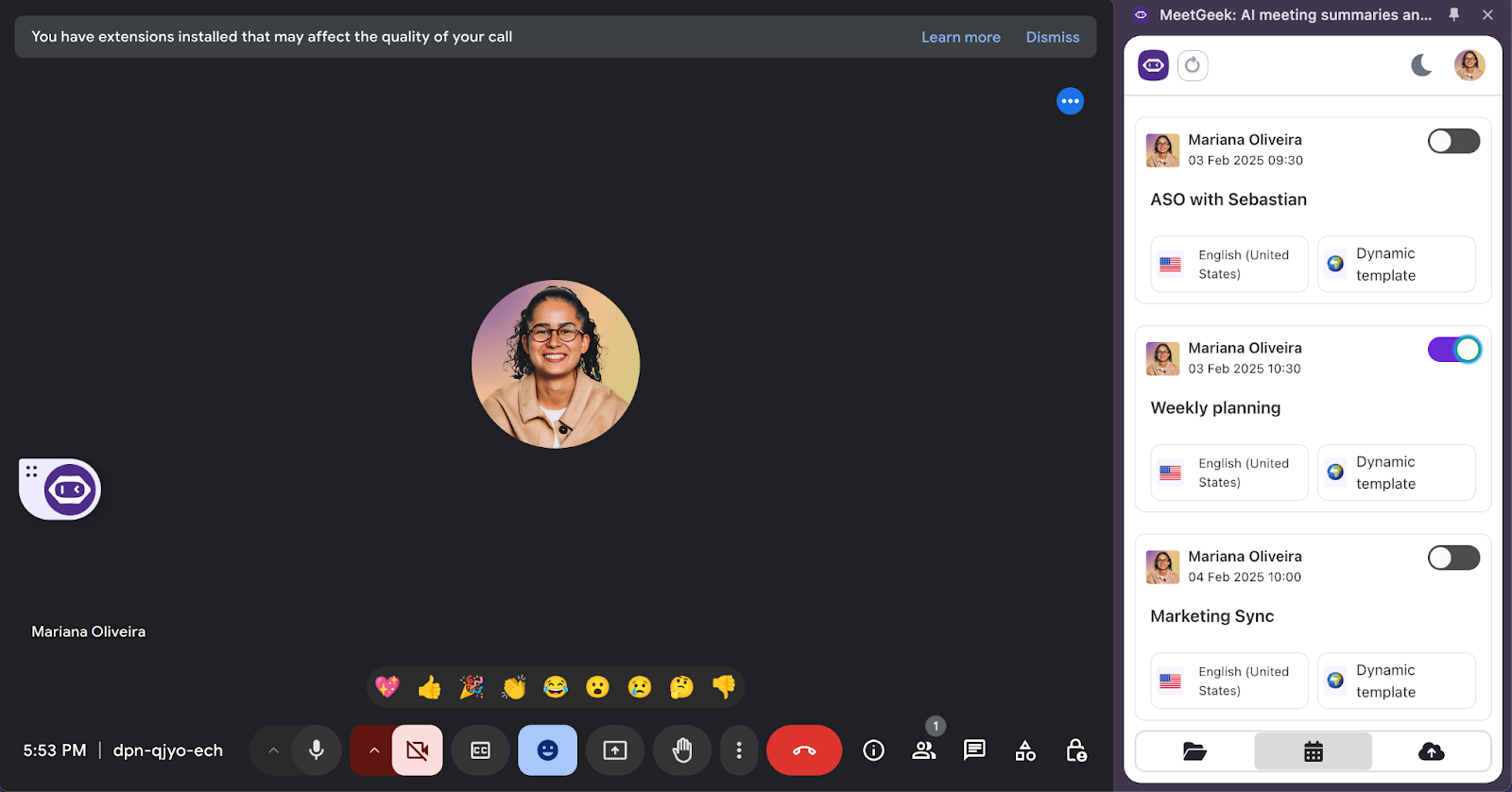Switch to the folder tab in MeetGeek

pos(1194,751)
